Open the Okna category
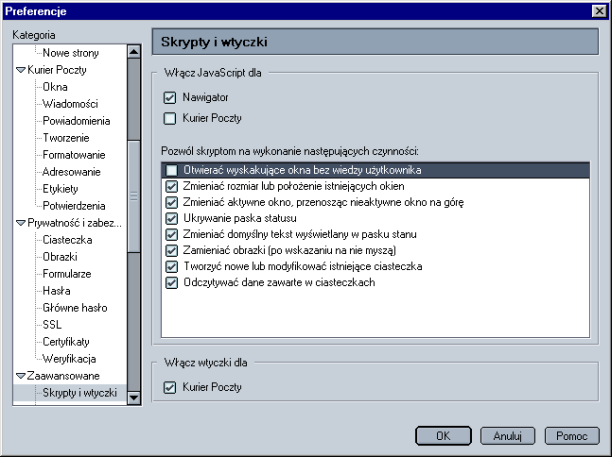612x457 pixels. point(55,87)
